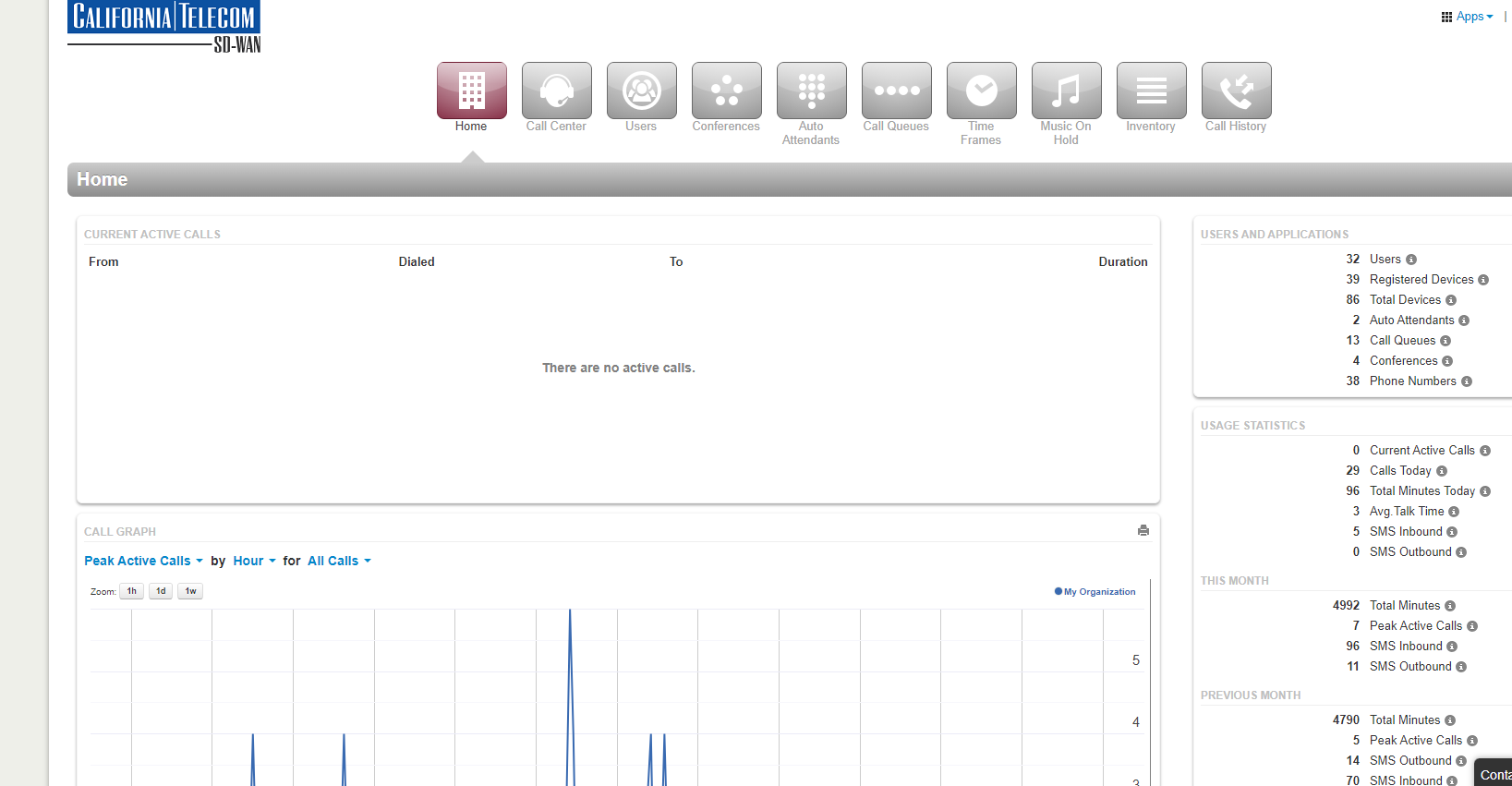Open Call History phone icon

click(x=1236, y=91)
